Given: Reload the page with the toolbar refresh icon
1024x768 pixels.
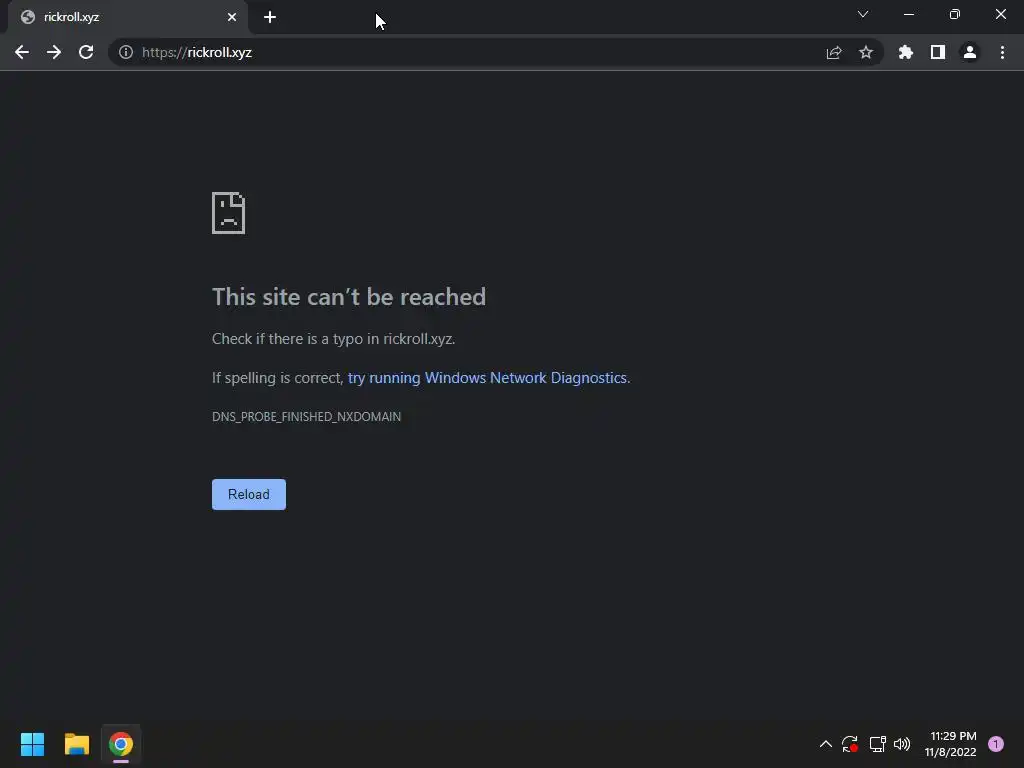Looking at the screenshot, I should click(86, 52).
